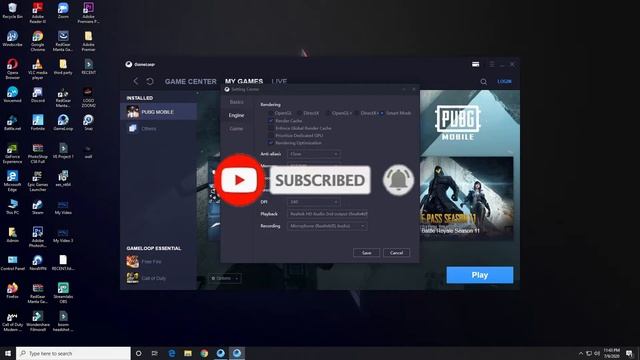The height and width of the screenshot is (360, 640).
Task: Toggle Prioritize Dedicated GPU checkbox
Action: point(271,136)
